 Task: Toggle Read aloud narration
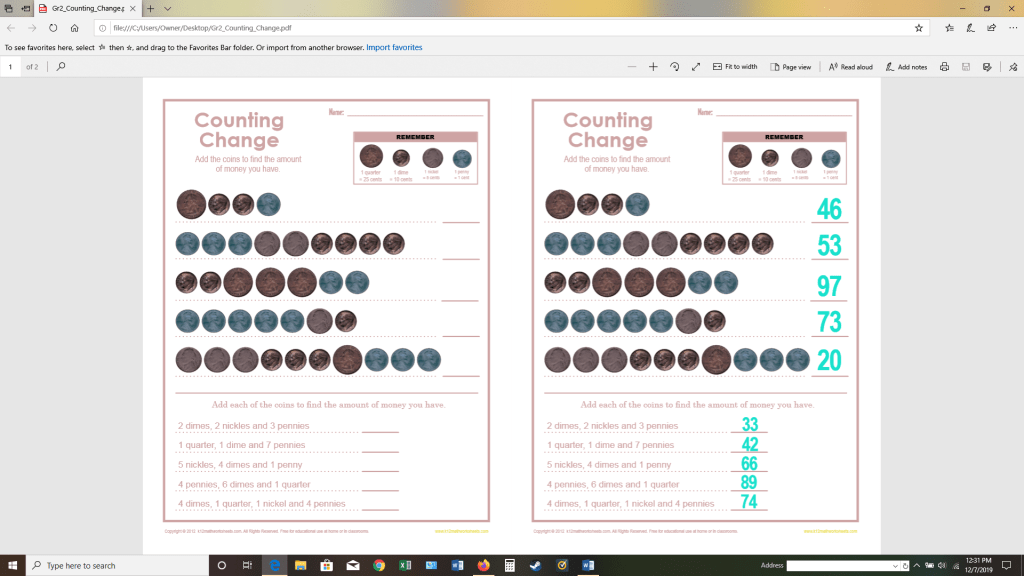tap(850, 67)
